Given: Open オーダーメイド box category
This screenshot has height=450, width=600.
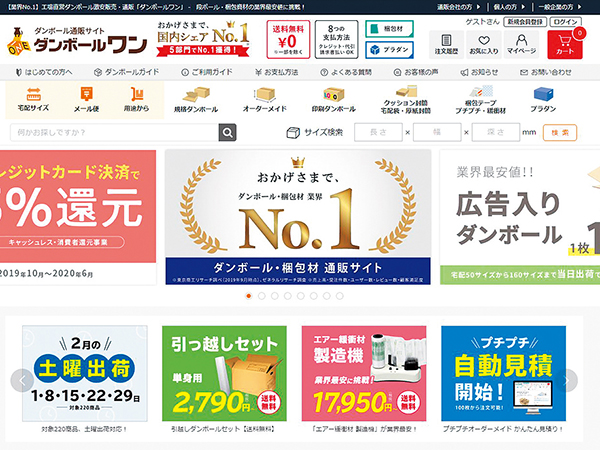Looking at the screenshot, I should [264, 100].
